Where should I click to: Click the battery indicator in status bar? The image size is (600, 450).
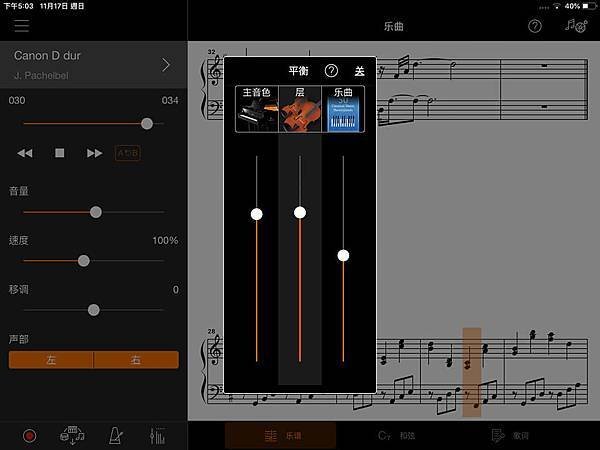pos(589,6)
